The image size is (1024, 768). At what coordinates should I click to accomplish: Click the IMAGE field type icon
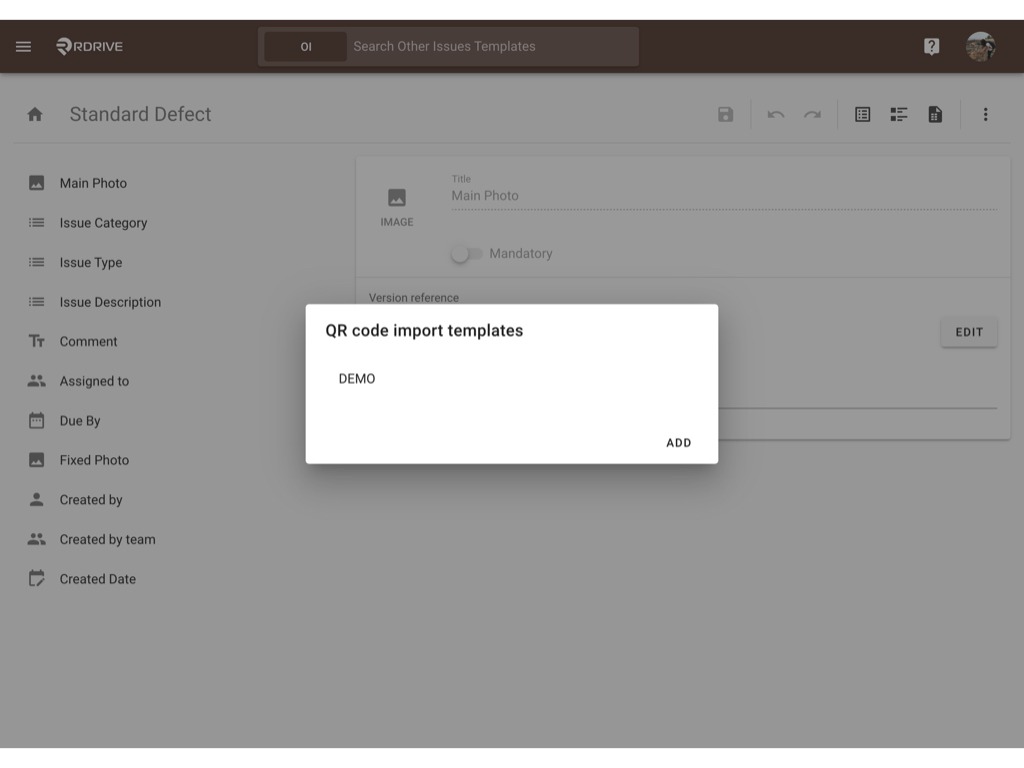point(397,198)
